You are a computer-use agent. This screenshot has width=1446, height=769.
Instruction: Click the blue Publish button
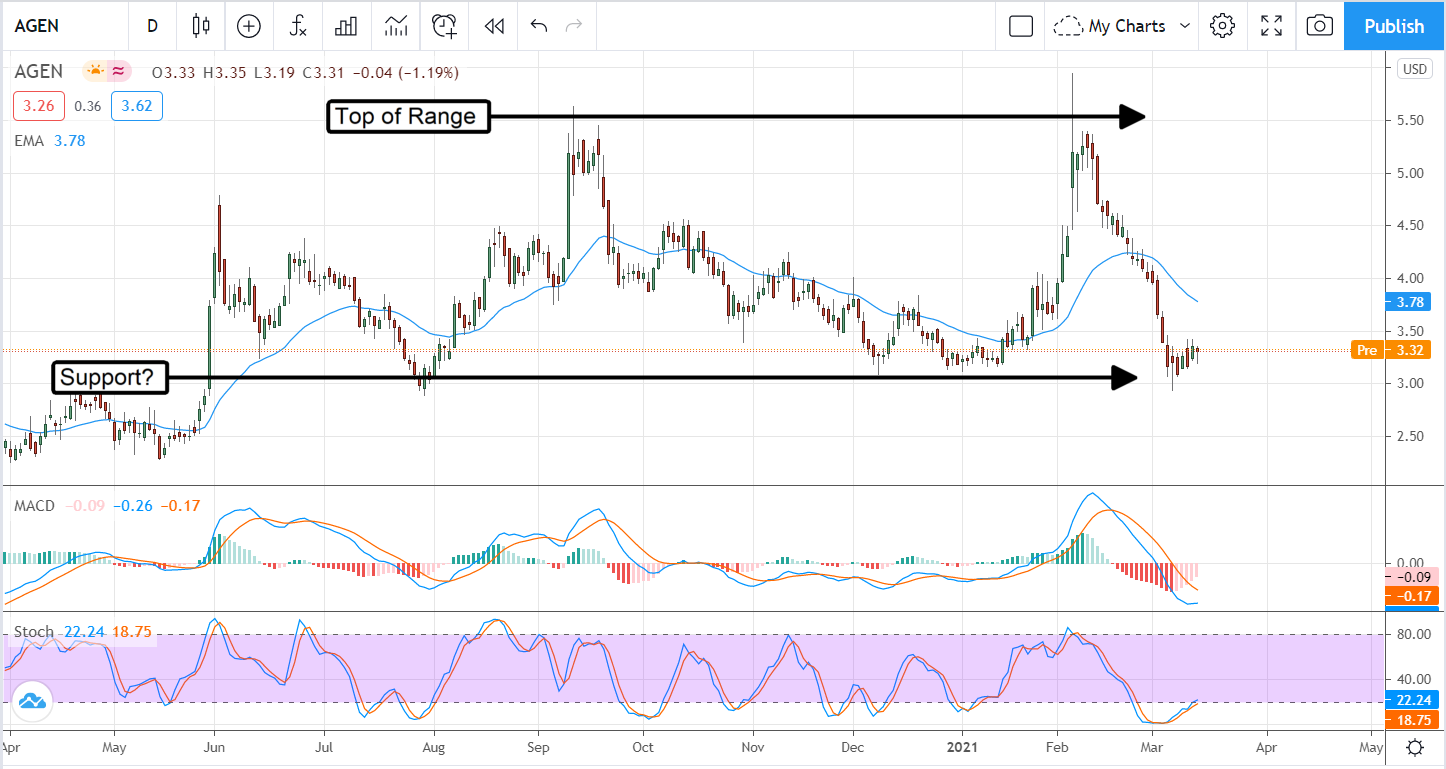pyautogui.click(x=1394, y=26)
